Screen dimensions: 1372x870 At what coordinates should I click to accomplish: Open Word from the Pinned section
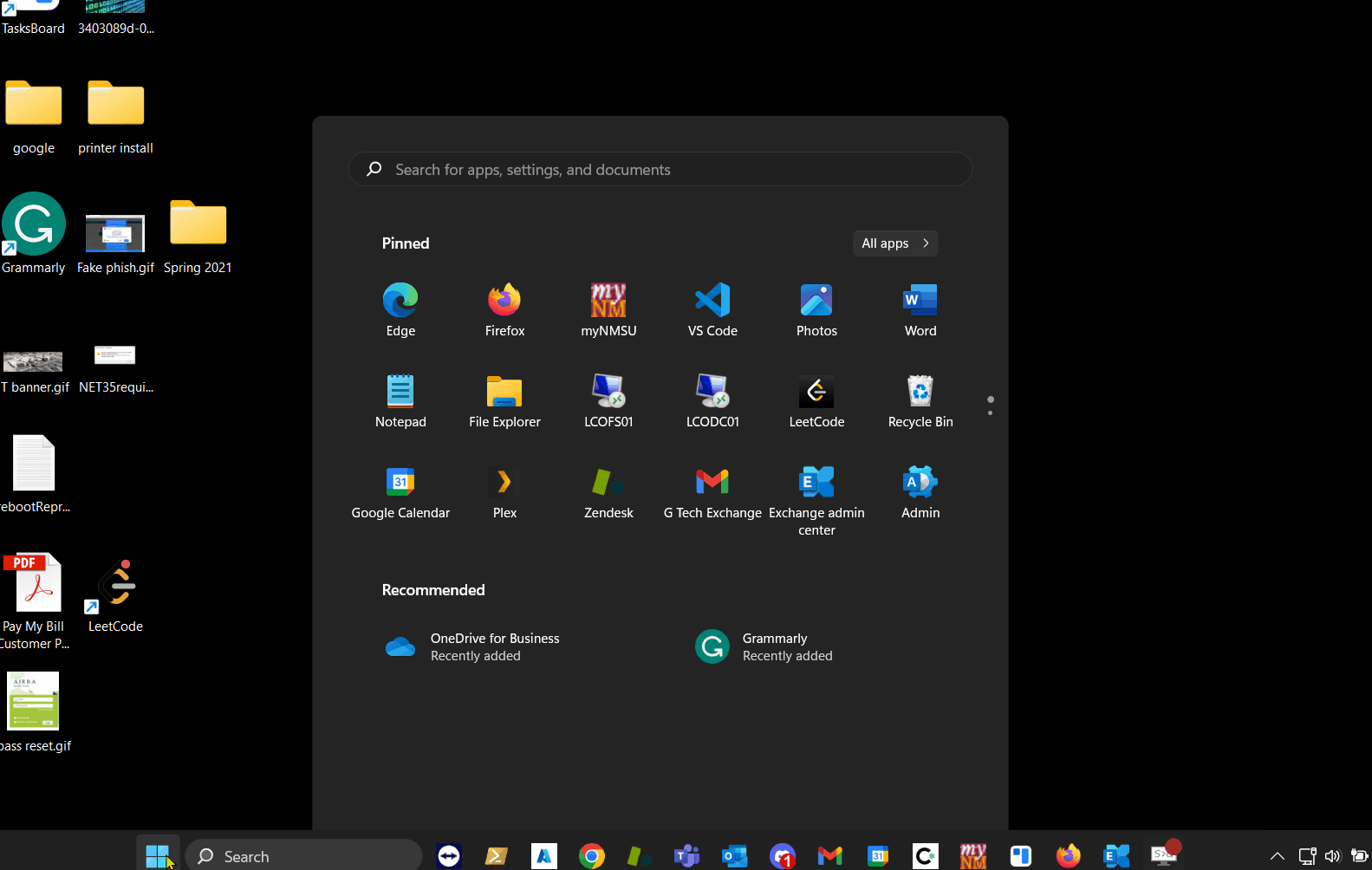point(920,309)
